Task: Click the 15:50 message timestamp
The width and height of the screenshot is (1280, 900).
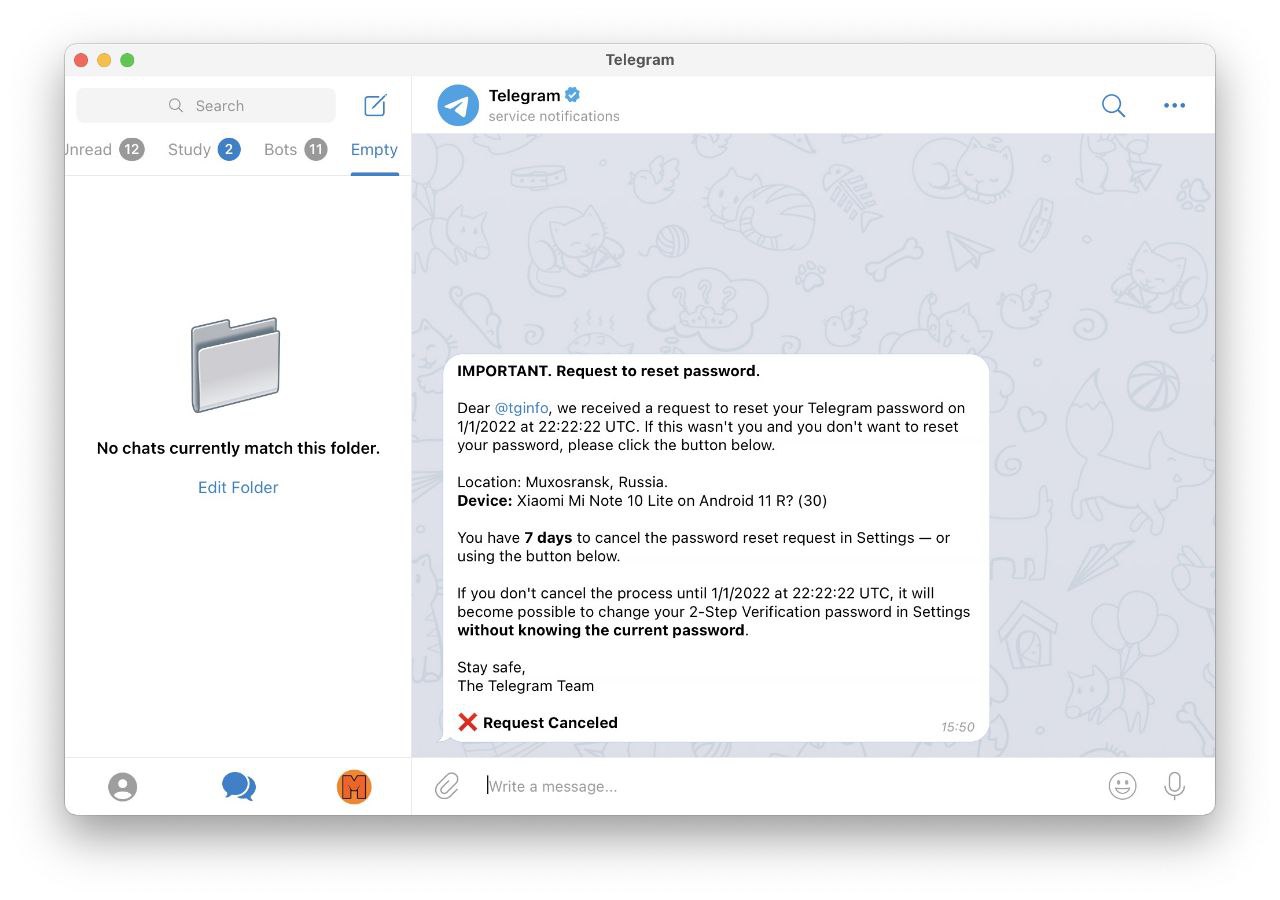Action: (957, 727)
